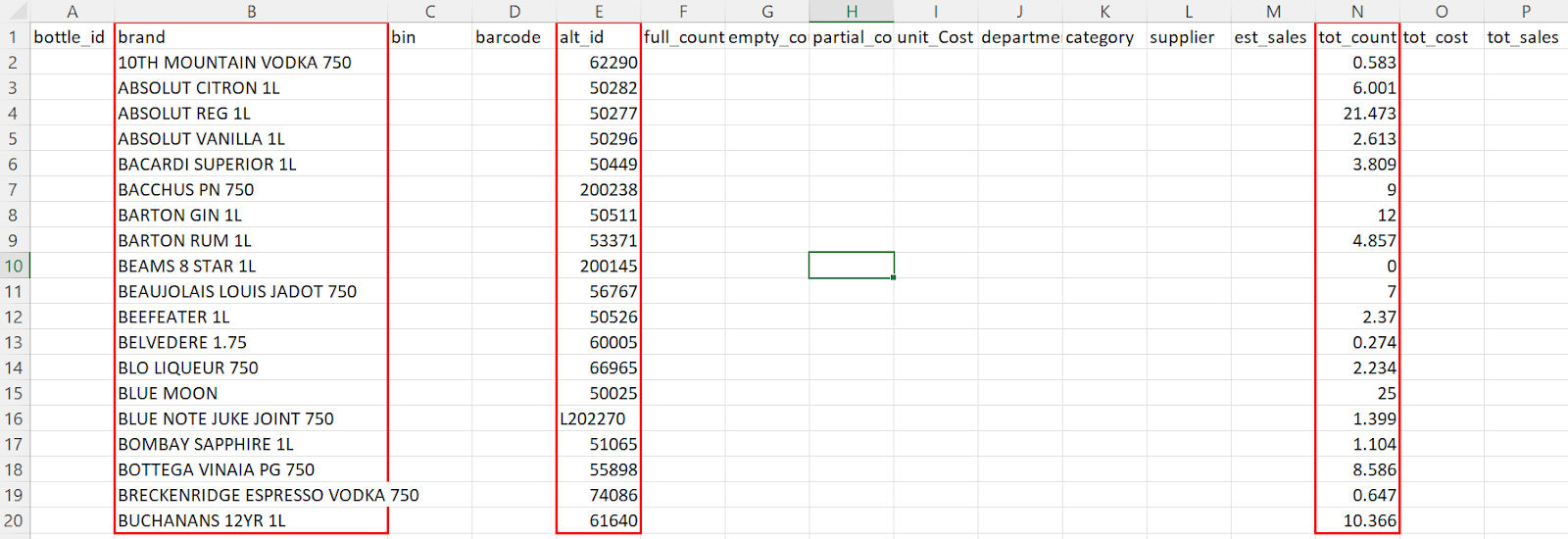Select column B header
This screenshot has width=1568, height=539.
(x=251, y=12)
